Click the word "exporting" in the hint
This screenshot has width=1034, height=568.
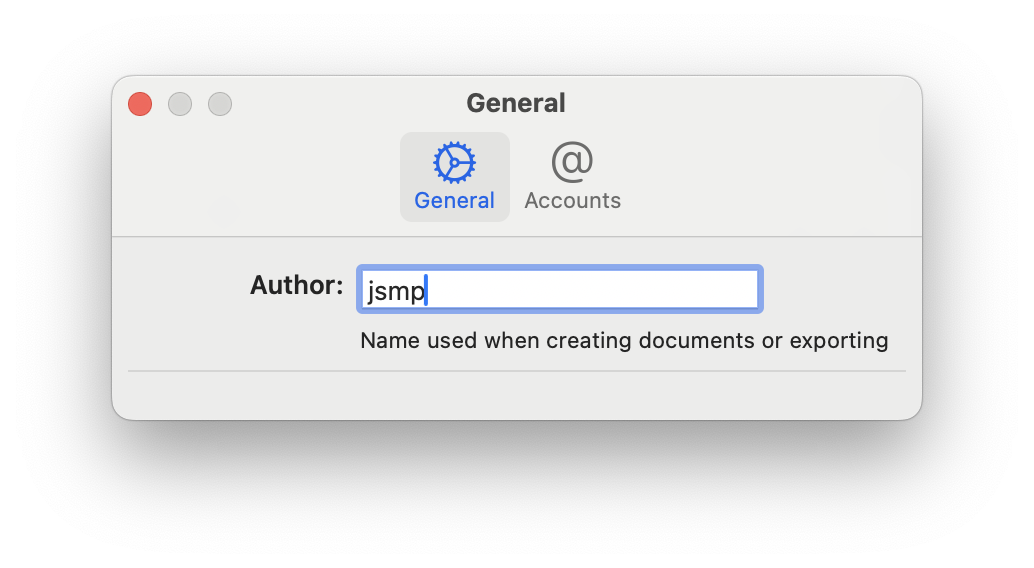tap(839, 341)
